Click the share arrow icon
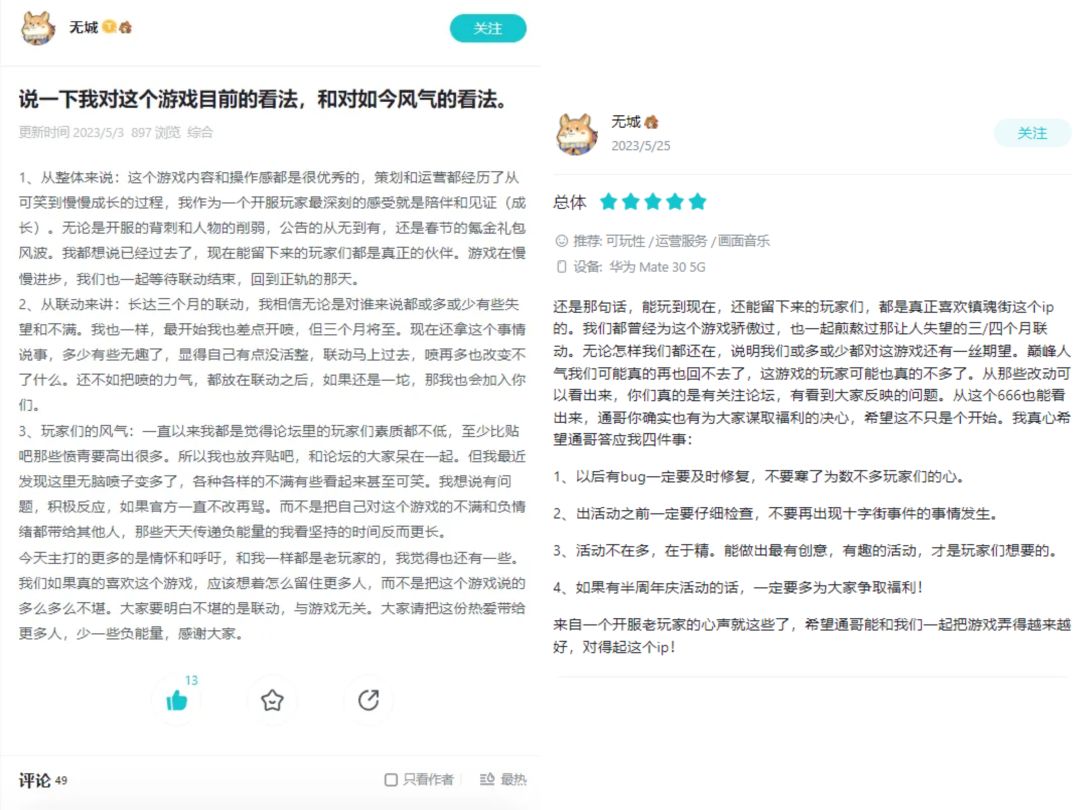This screenshot has width=1080, height=810. pyautogui.click(x=368, y=700)
